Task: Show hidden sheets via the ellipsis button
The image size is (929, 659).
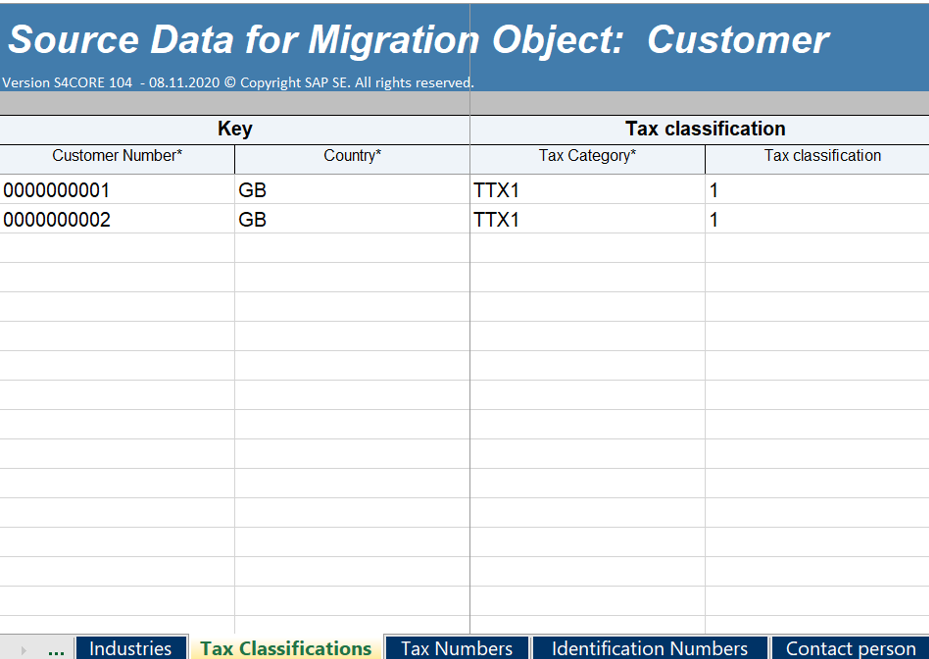Action: click(56, 650)
